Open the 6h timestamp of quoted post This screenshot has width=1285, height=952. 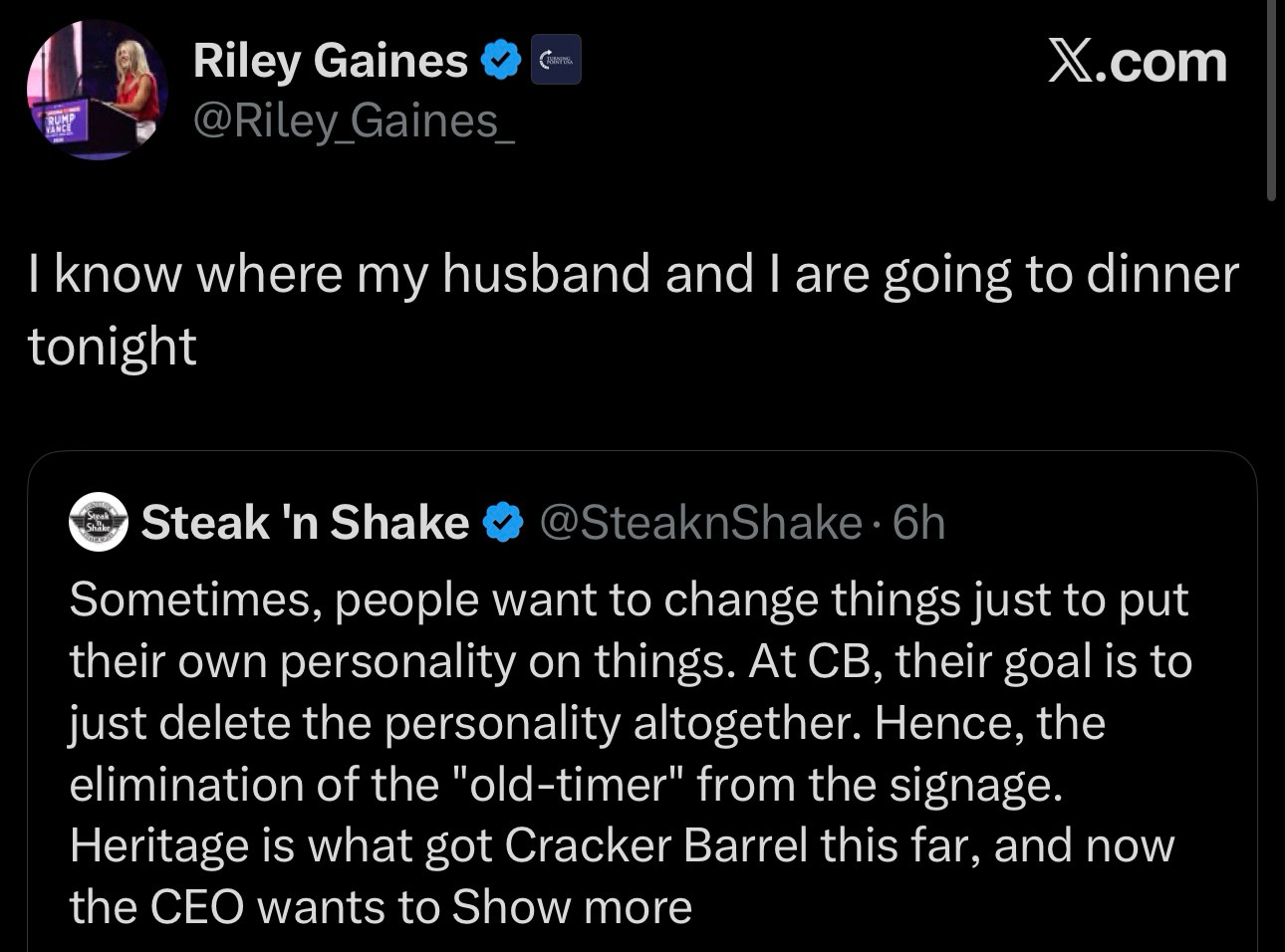tap(918, 523)
